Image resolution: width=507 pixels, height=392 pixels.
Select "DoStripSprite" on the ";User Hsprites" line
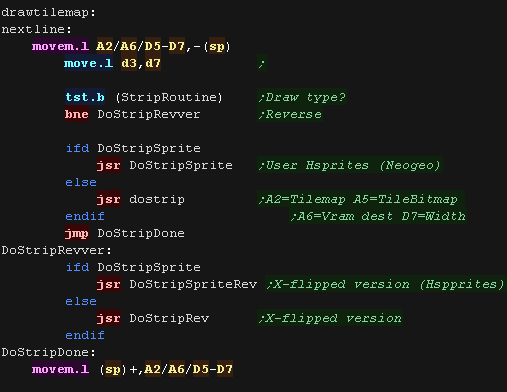pyautogui.click(x=181, y=165)
